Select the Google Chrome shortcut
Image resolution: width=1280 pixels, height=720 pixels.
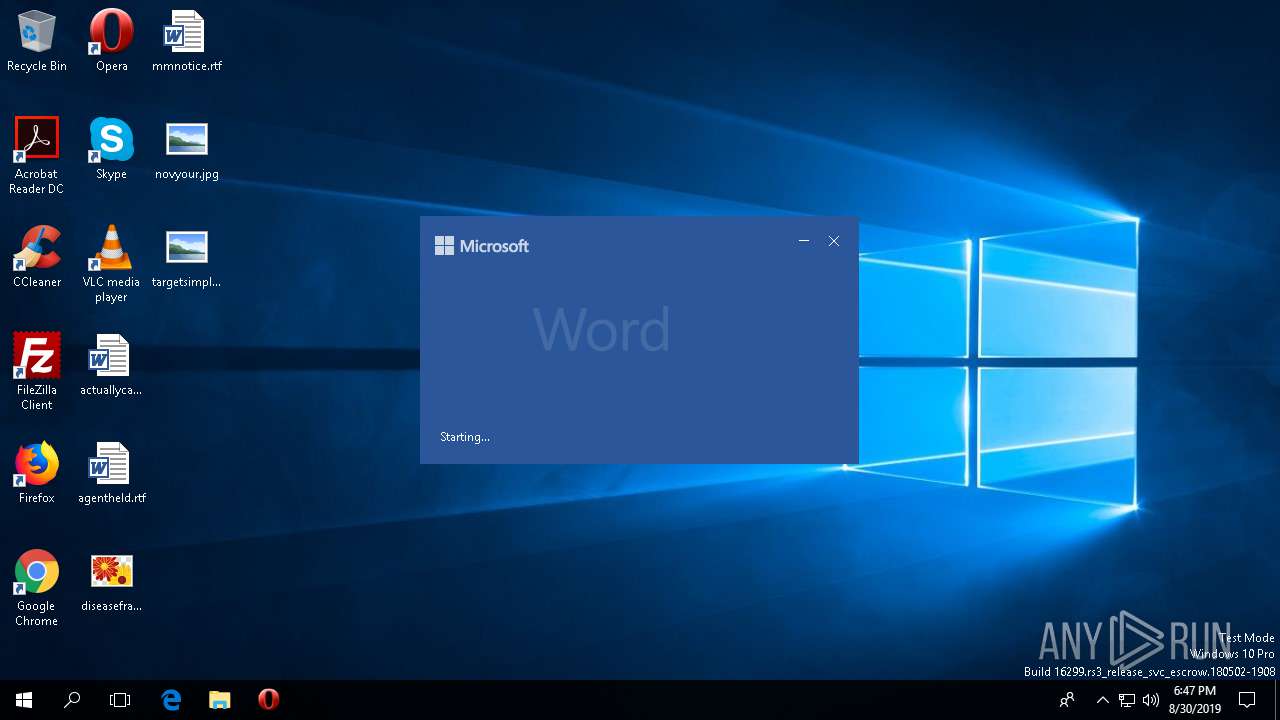[x=37, y=588]
